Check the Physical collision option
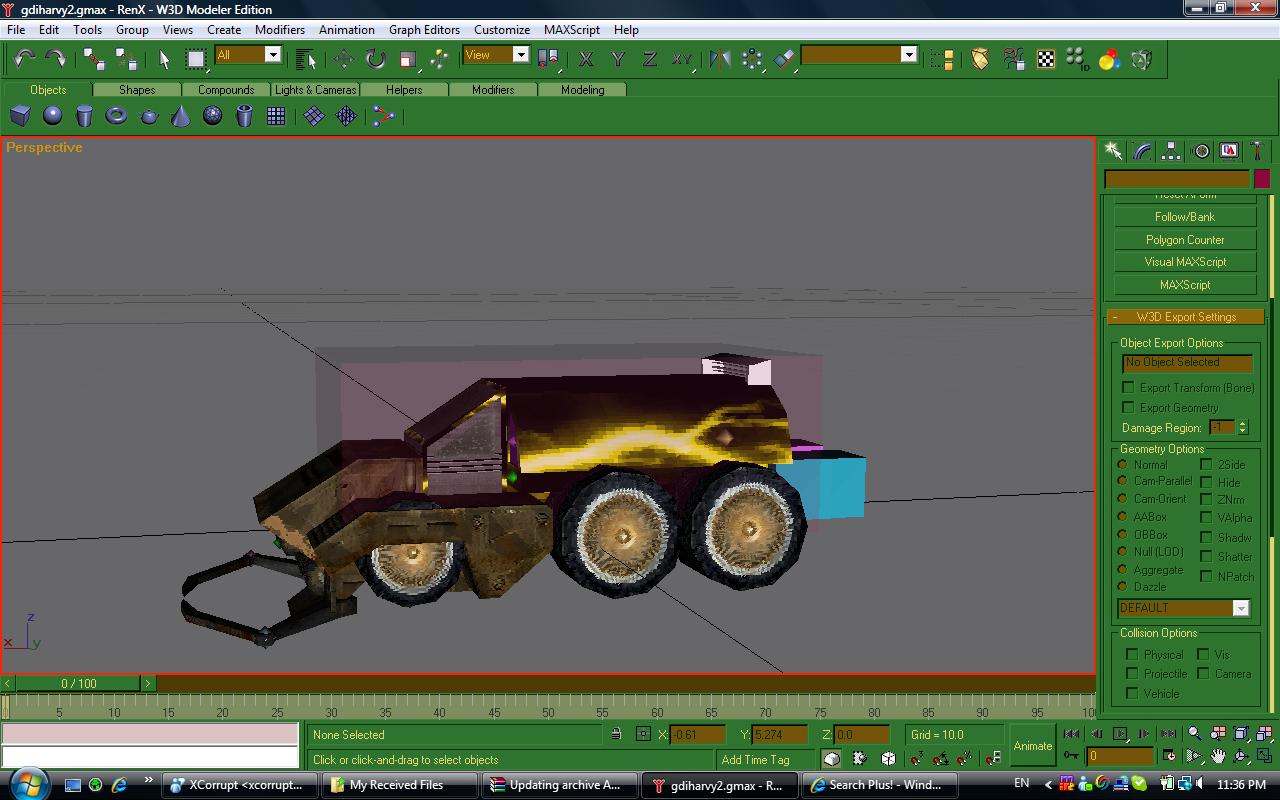1280x800 pixels. [x=1132, y=654]
